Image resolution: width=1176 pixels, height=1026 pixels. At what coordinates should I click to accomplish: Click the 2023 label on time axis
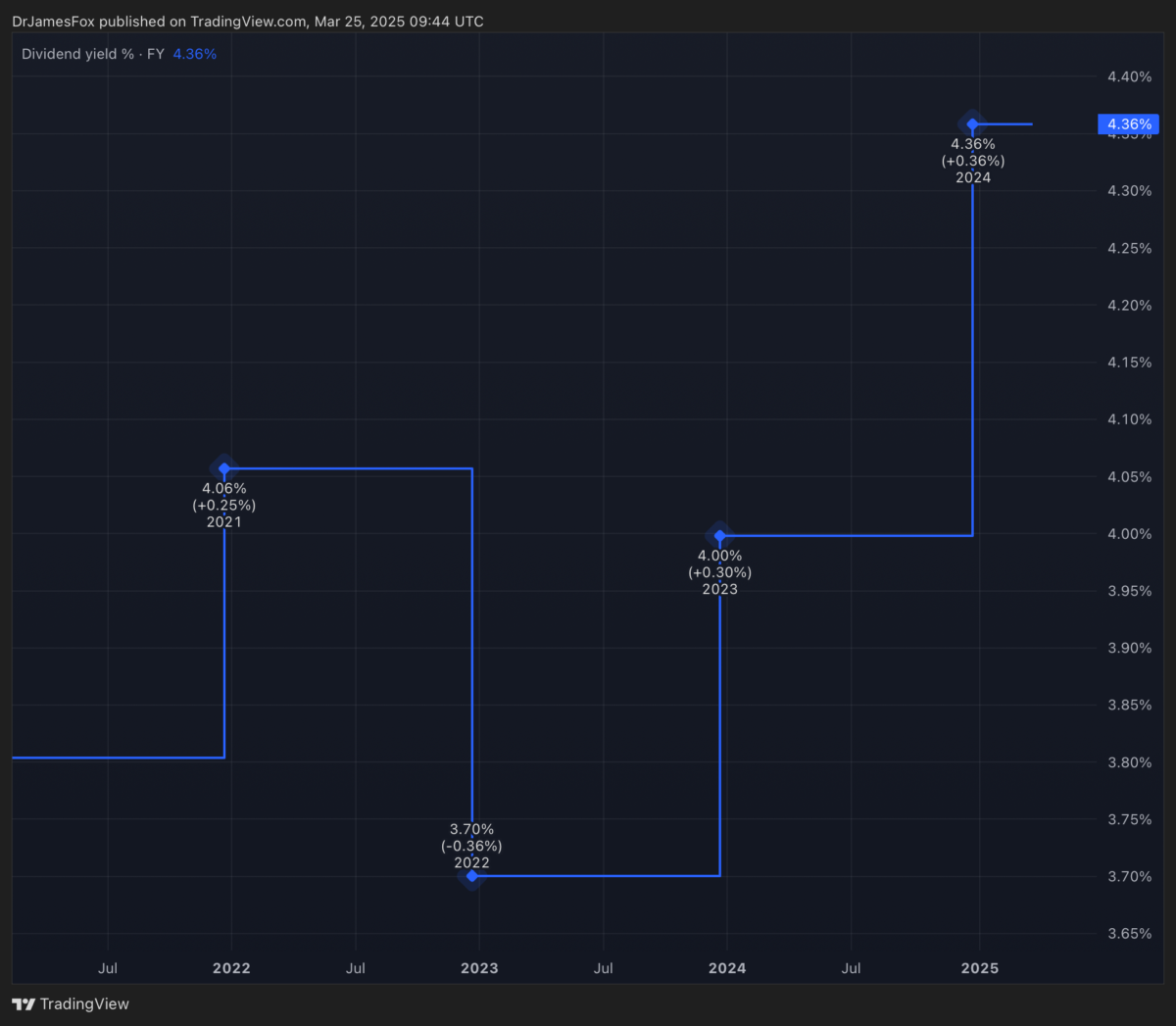point(479,968)
